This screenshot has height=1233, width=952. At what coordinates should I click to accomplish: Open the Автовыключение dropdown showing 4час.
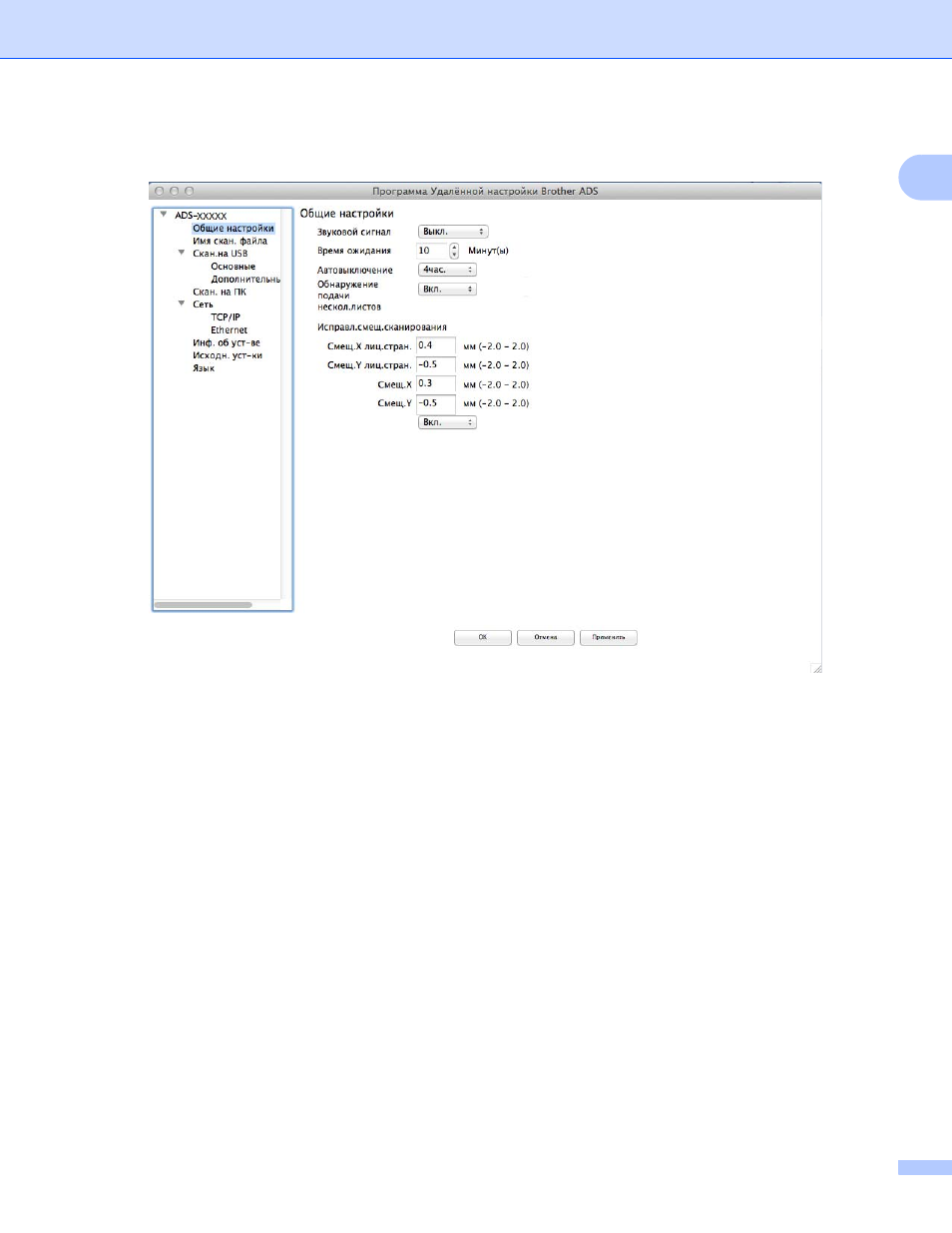[447, 270]
